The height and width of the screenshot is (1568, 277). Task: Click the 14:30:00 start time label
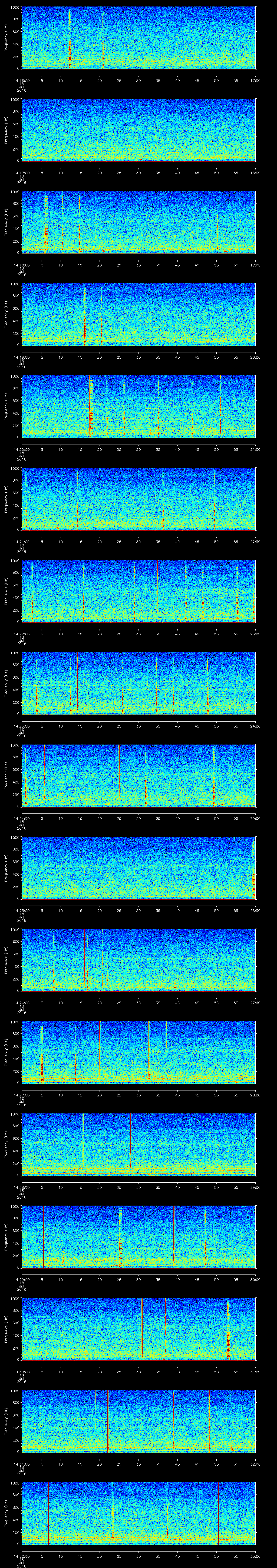pyautogui.click(x=21, y=1371)
